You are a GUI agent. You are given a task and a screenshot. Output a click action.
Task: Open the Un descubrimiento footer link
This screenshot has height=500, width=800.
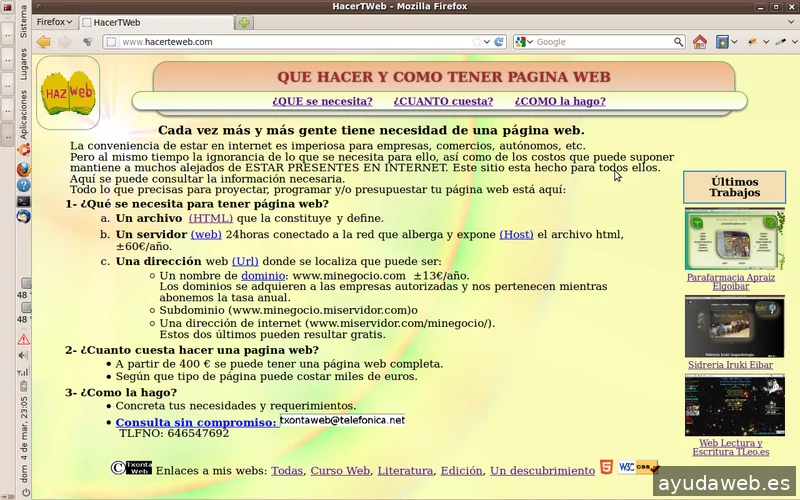(x=542, y=470)
